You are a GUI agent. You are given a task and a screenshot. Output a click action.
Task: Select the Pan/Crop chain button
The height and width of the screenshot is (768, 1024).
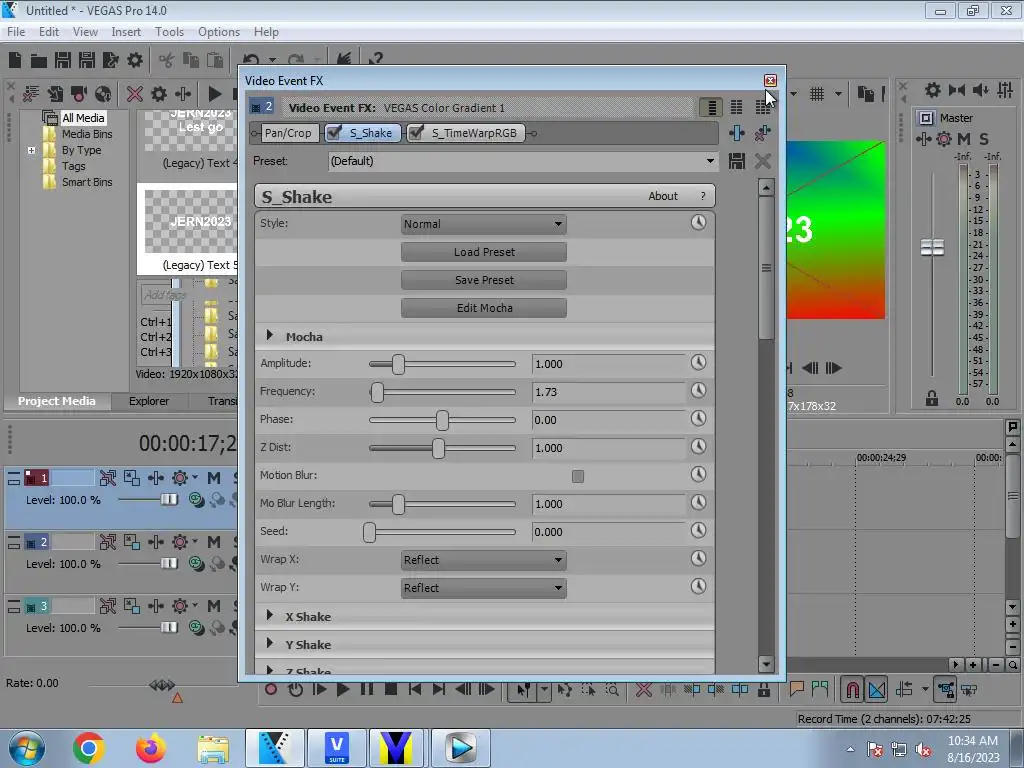click(x=288, y=133)
